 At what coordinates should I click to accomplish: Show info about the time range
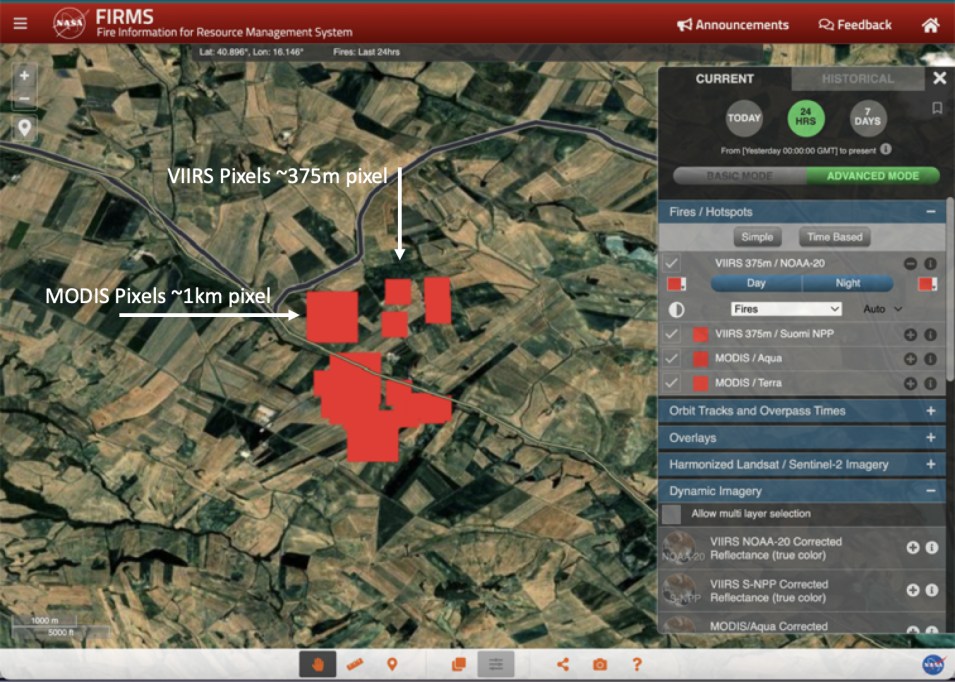click(886, 149)
